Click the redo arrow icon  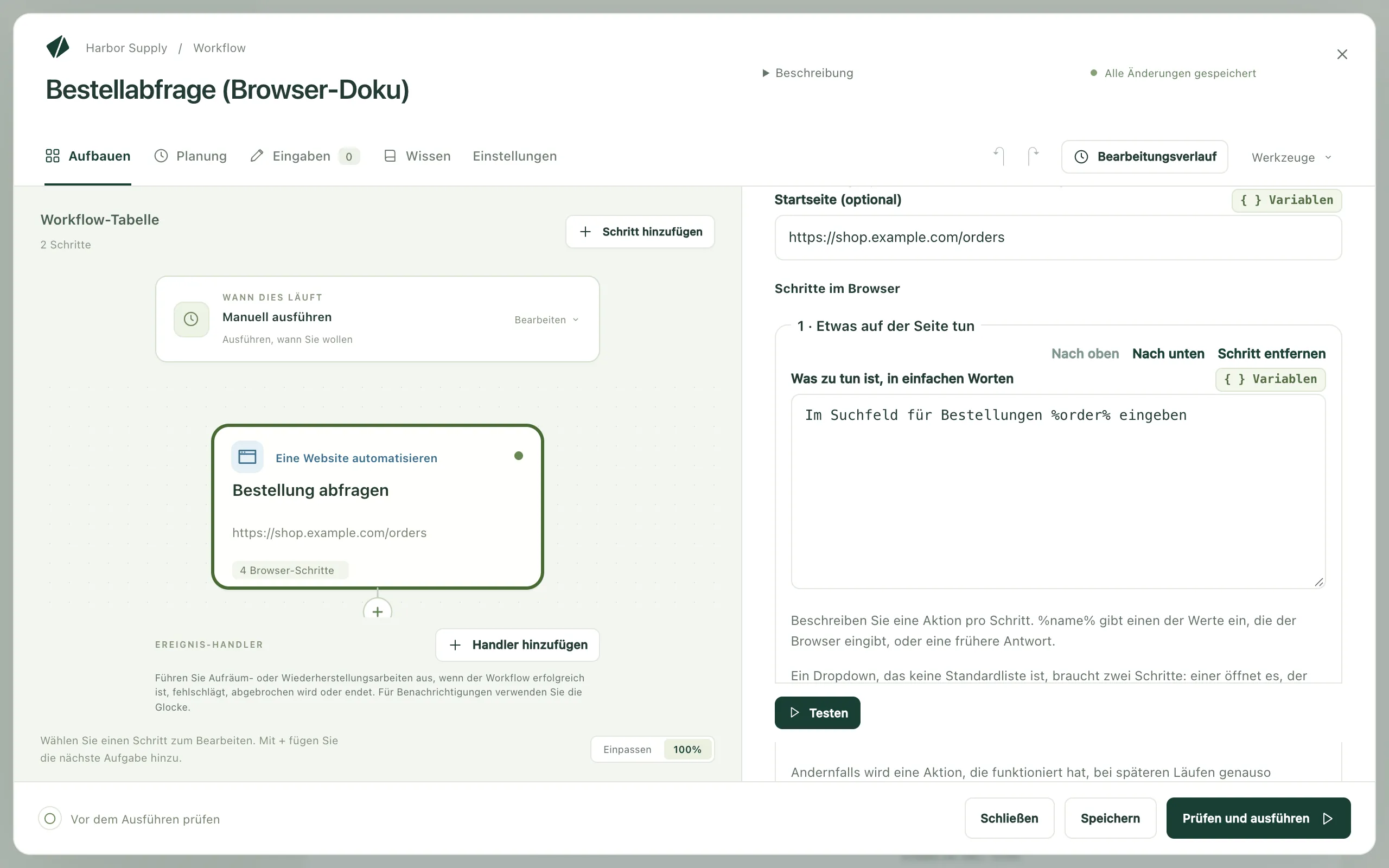1033,156
